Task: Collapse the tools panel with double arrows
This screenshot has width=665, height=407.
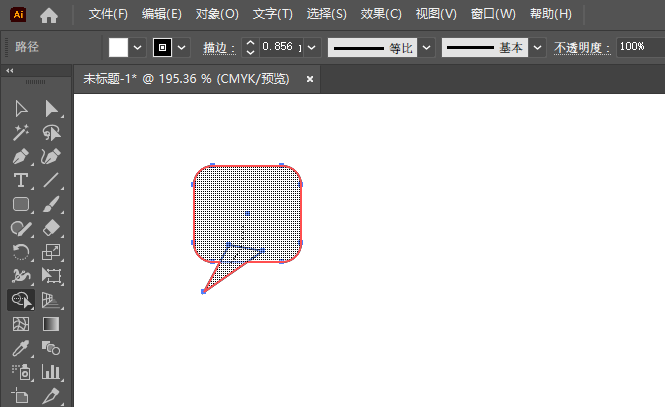Action: coord(10,70)
